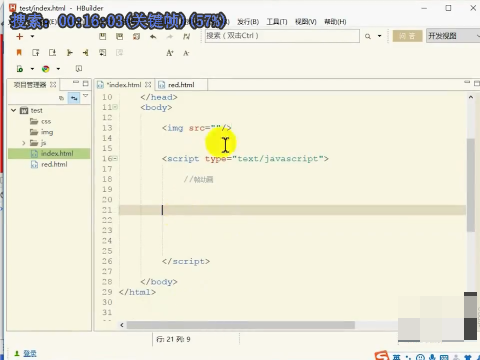
Task: Collapse the test project tree node
Action: coord(13,110)
